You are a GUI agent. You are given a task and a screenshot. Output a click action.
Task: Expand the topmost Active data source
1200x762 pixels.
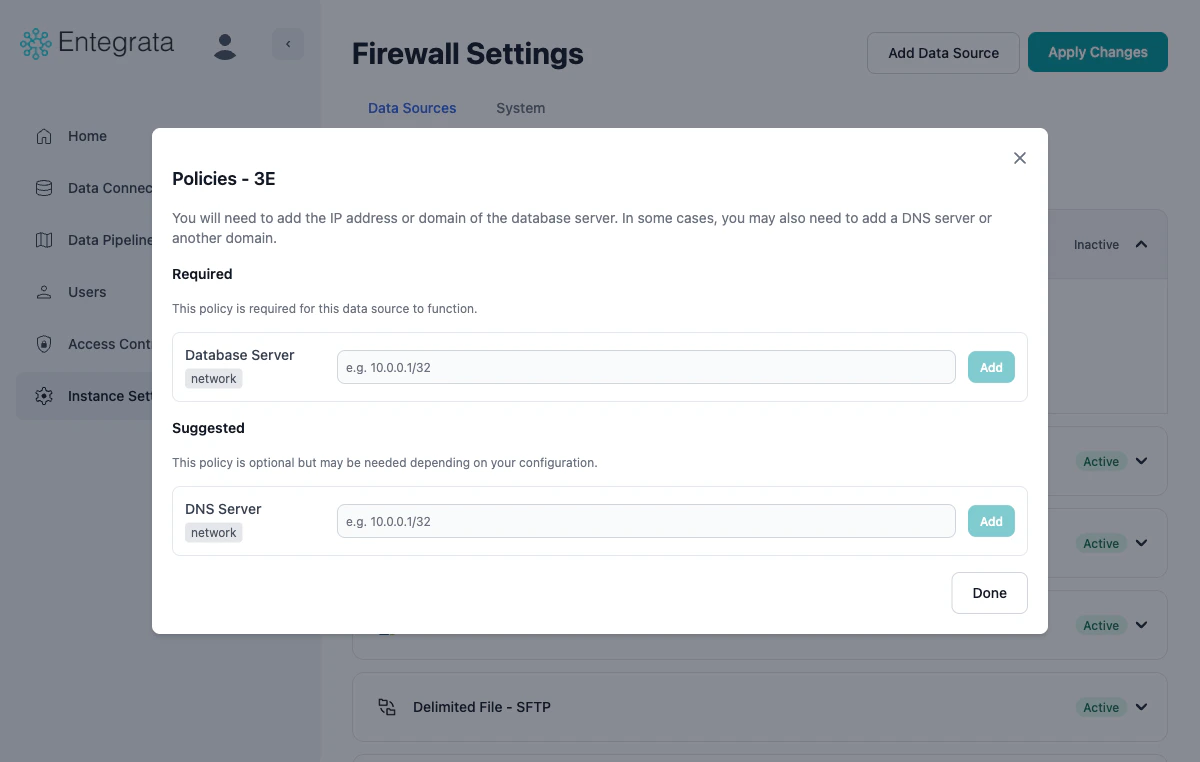[1140, 461]
